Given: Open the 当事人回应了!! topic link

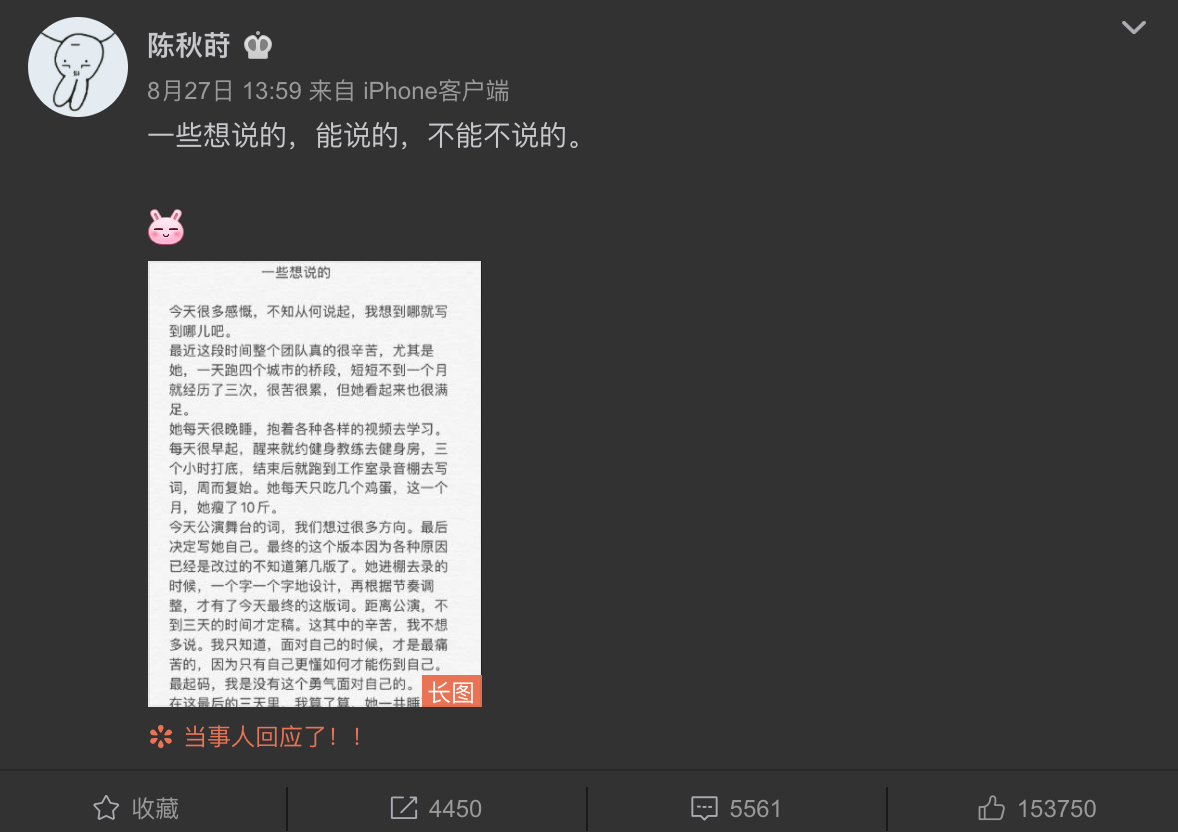Looking at the screenshot, I should (x=273, y=737).
